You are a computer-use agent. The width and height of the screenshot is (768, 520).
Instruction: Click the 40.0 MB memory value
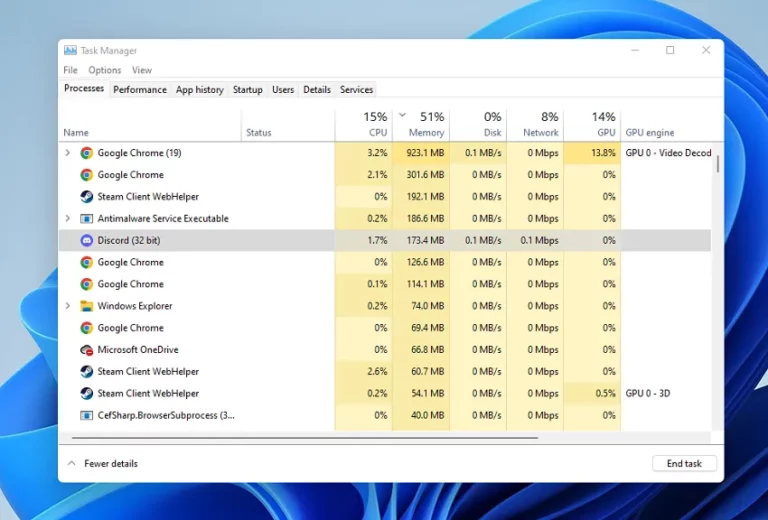coord(428,415)
